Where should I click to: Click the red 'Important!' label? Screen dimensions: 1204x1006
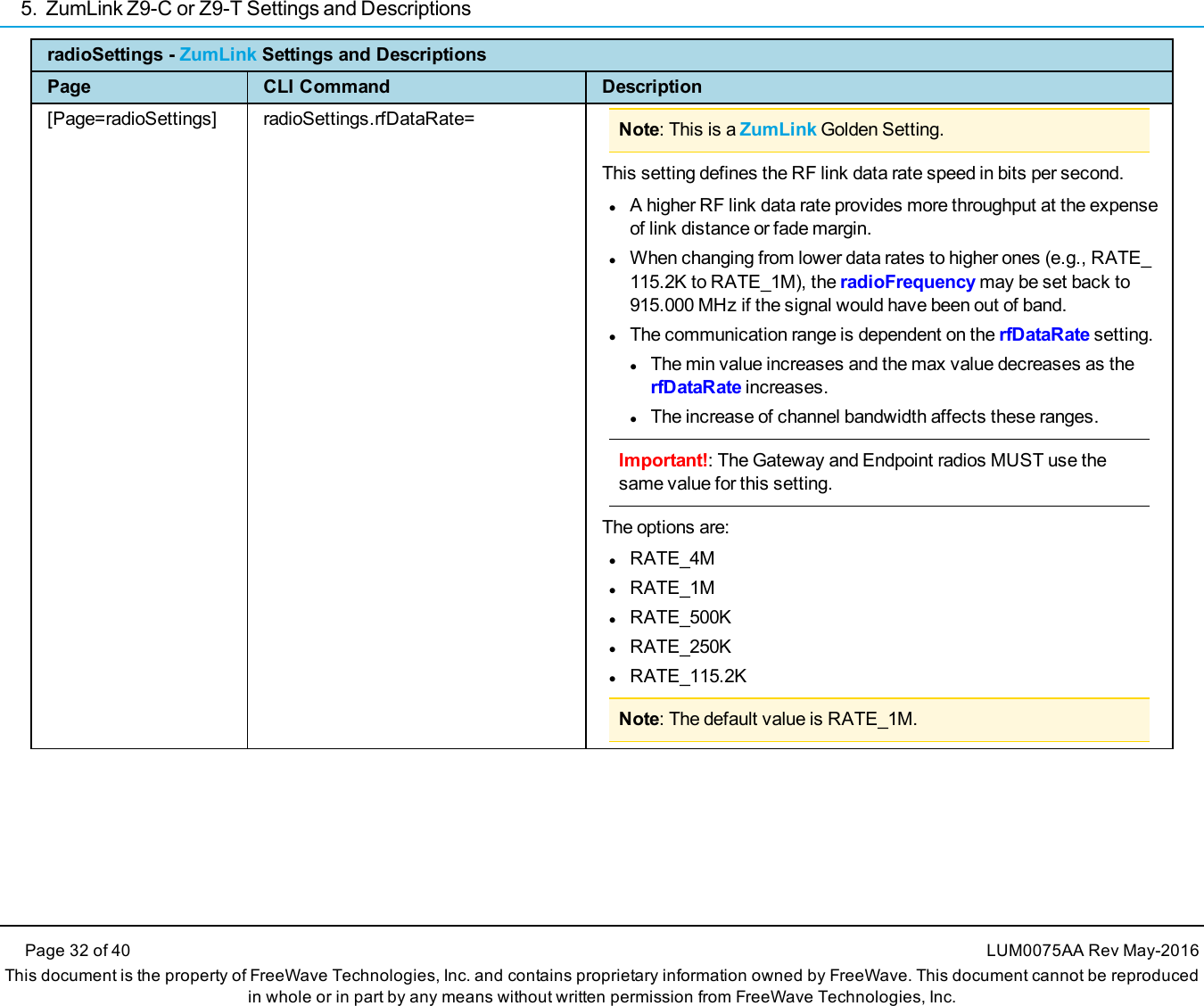click(x=663, y=460)
